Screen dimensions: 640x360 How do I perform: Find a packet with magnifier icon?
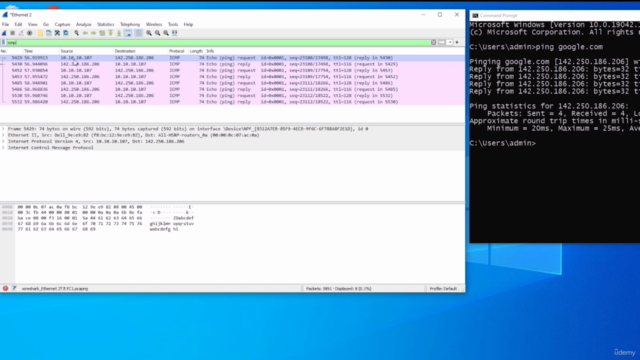pyautogui.click(x=76, y=33)
